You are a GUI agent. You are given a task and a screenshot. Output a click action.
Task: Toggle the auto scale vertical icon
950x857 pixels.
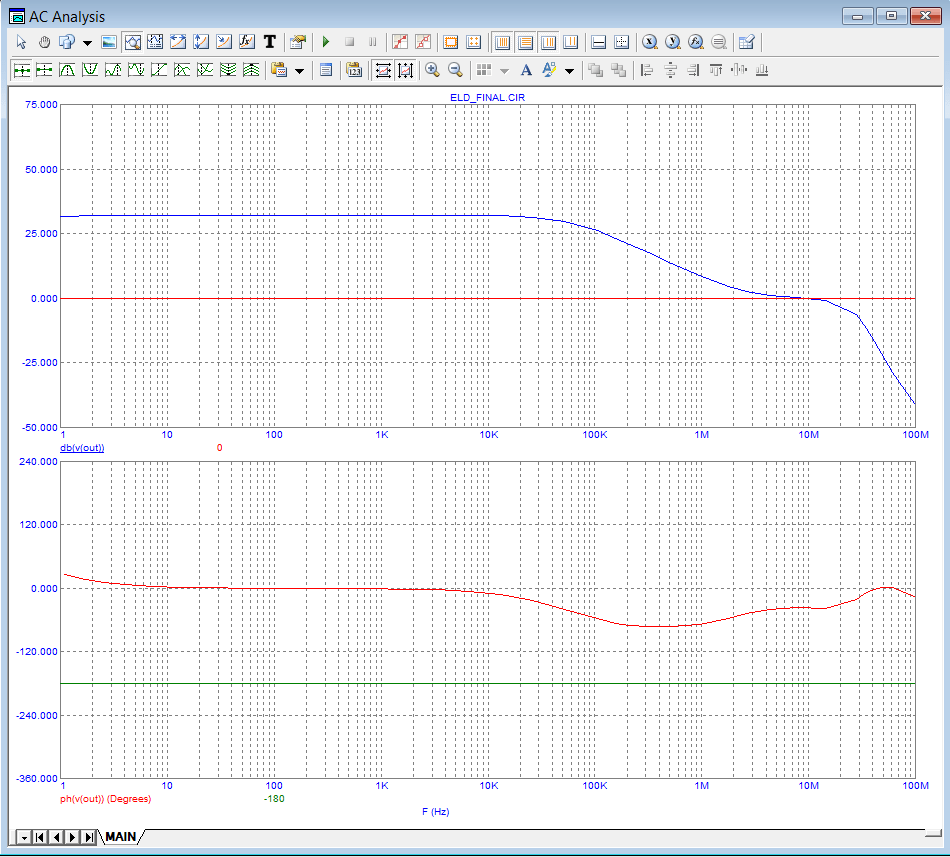405,70
